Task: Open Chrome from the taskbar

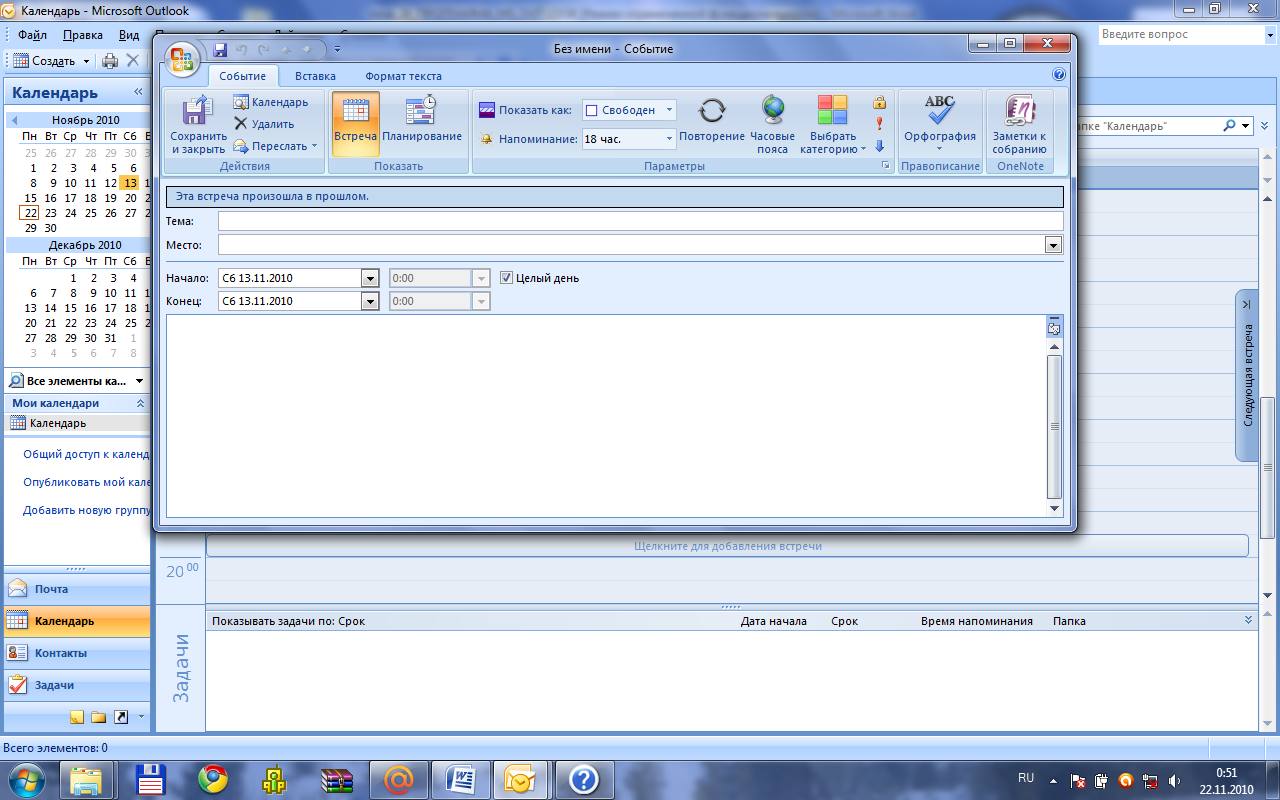Action: (x=213, y=779)
